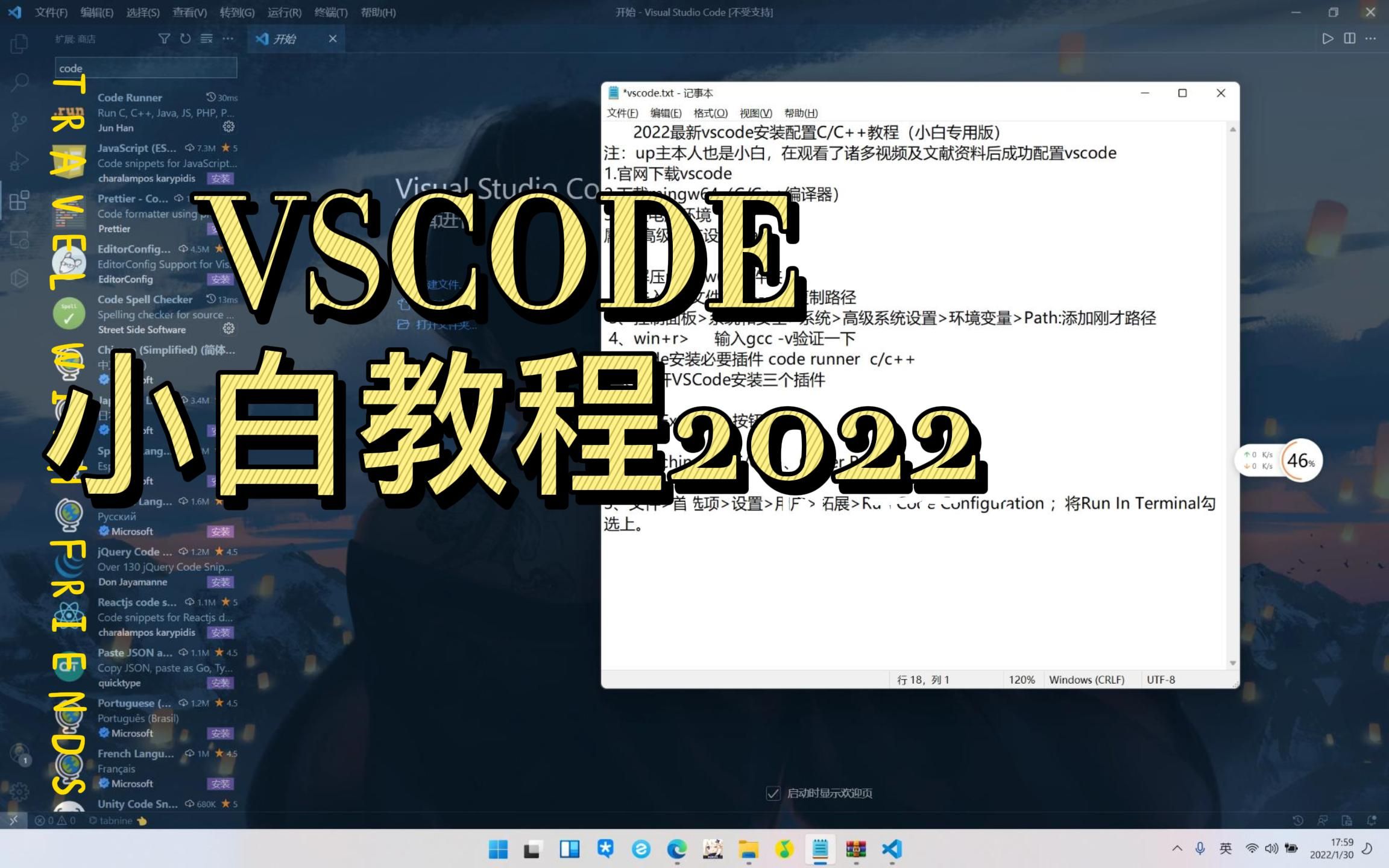Screen dimensions: 1389x868
Task: Open Code Spell Checker manage gear
Action: (228, 329)
